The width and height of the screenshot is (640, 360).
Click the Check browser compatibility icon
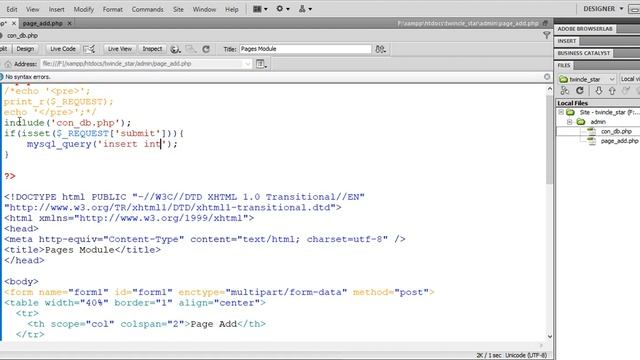click(x=89, y=49)
